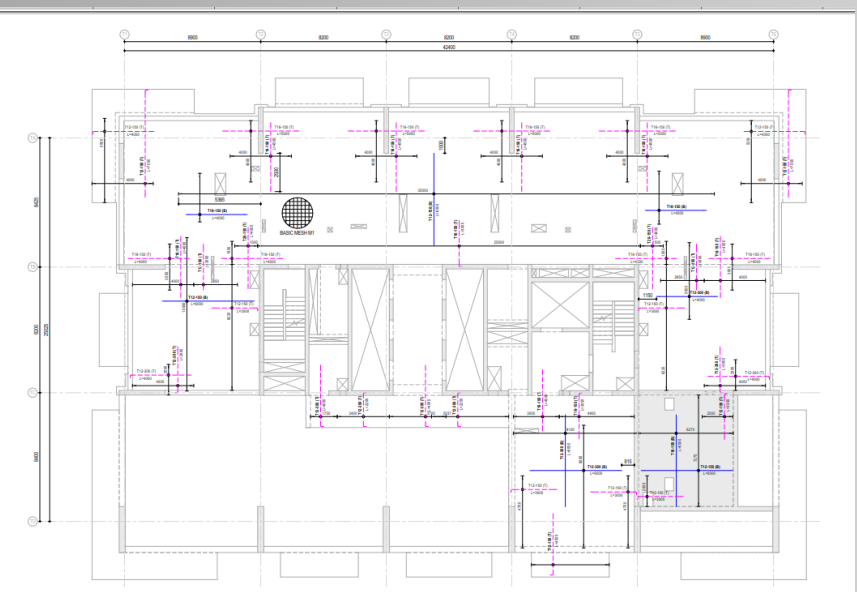Click the BASIC MESH M1 label
The image size is (857, 592).
click(297, 233)
